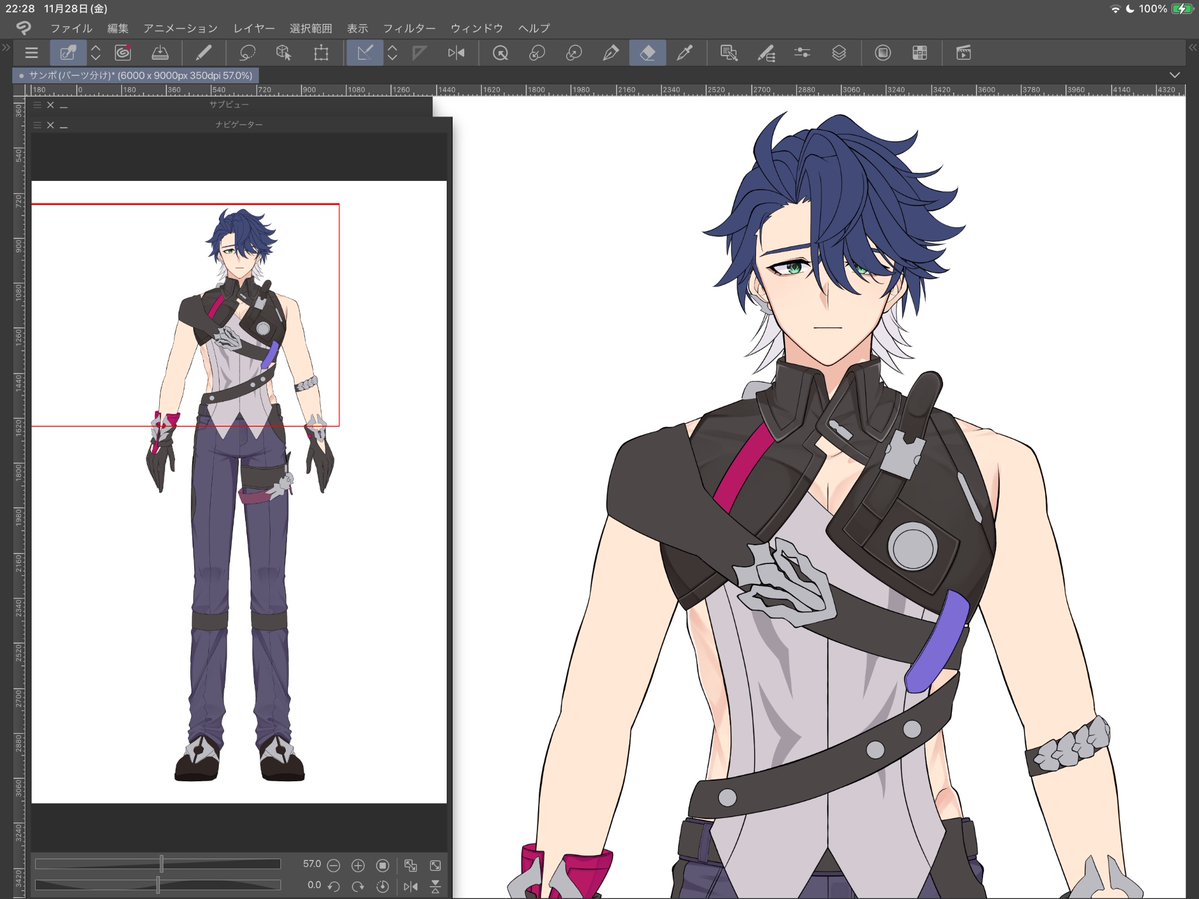This screenshot has width=1199, height=899.
Task: Click the 57.0 zoom value field
Action: coord(311,864)
